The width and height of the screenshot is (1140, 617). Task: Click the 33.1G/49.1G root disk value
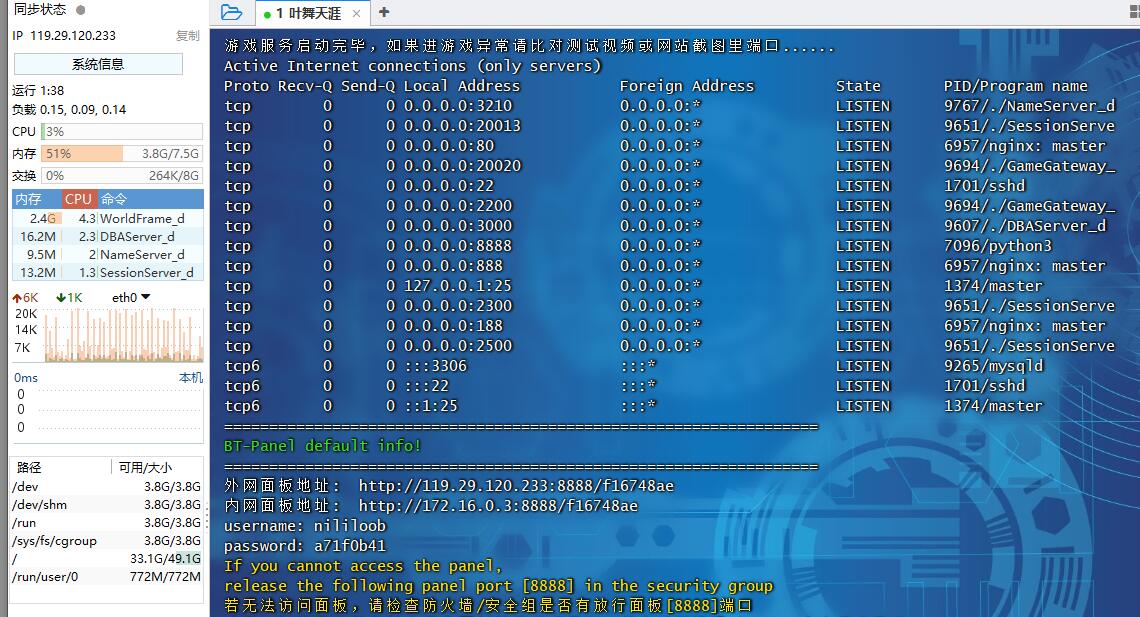(165, 559)
